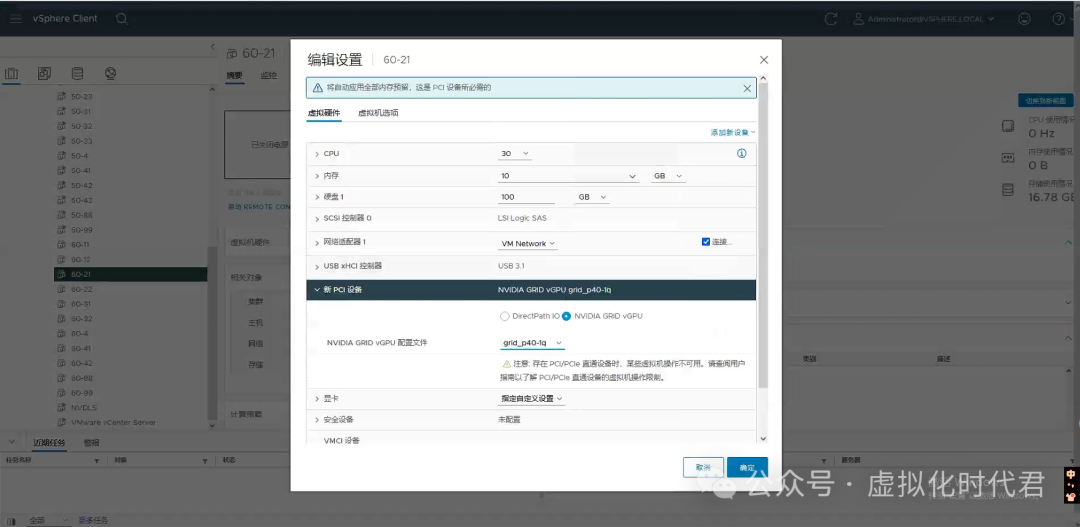Viewport: 1080px width, 527px height.
Task: Click the CPU row info icon
Action: tap(742, 154)
